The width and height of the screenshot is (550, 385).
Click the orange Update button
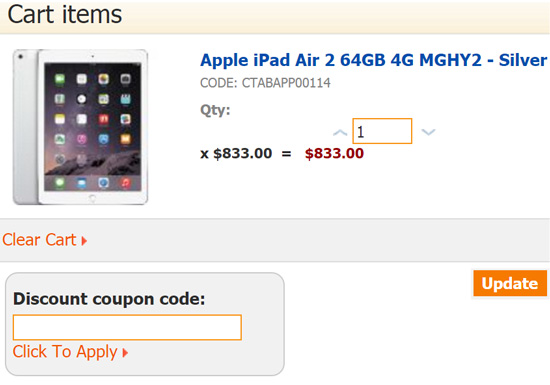pyautogui.click(x=510, y=283)
